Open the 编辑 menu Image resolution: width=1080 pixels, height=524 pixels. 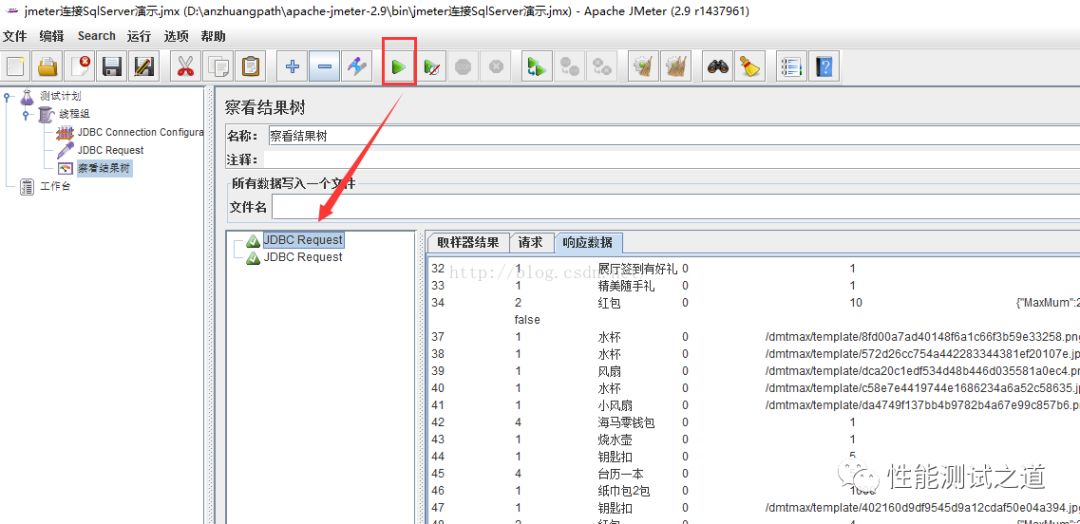point(52,36)
